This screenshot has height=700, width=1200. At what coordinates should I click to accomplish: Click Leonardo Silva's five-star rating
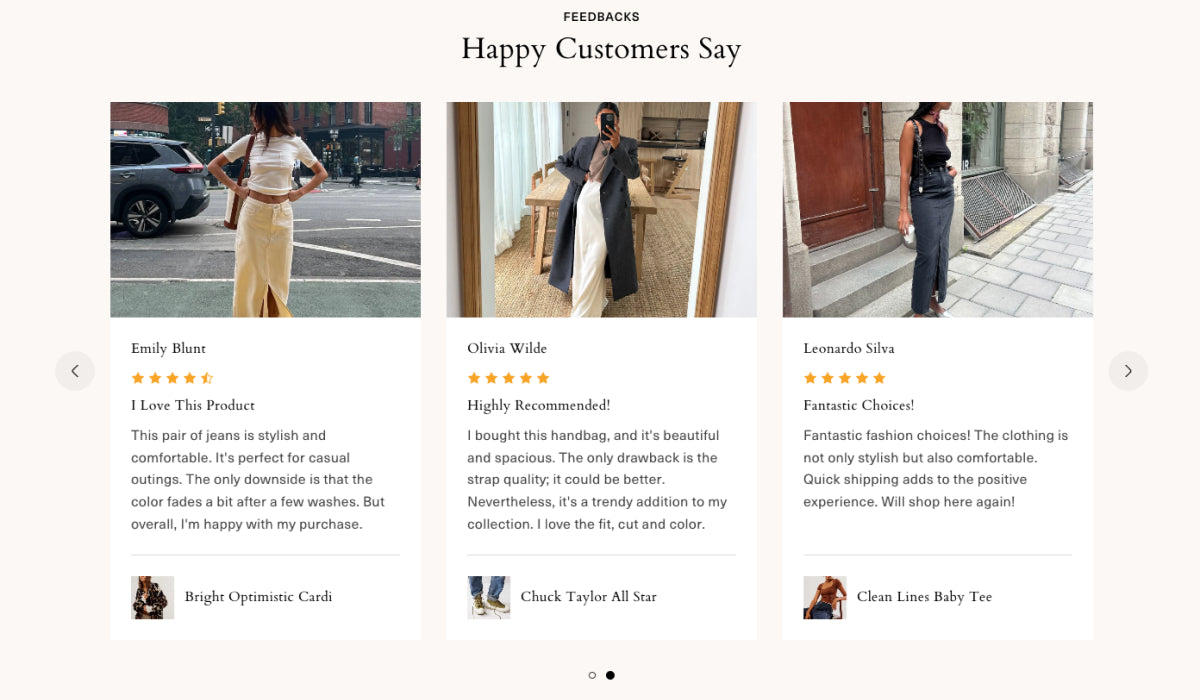[844, 378]
